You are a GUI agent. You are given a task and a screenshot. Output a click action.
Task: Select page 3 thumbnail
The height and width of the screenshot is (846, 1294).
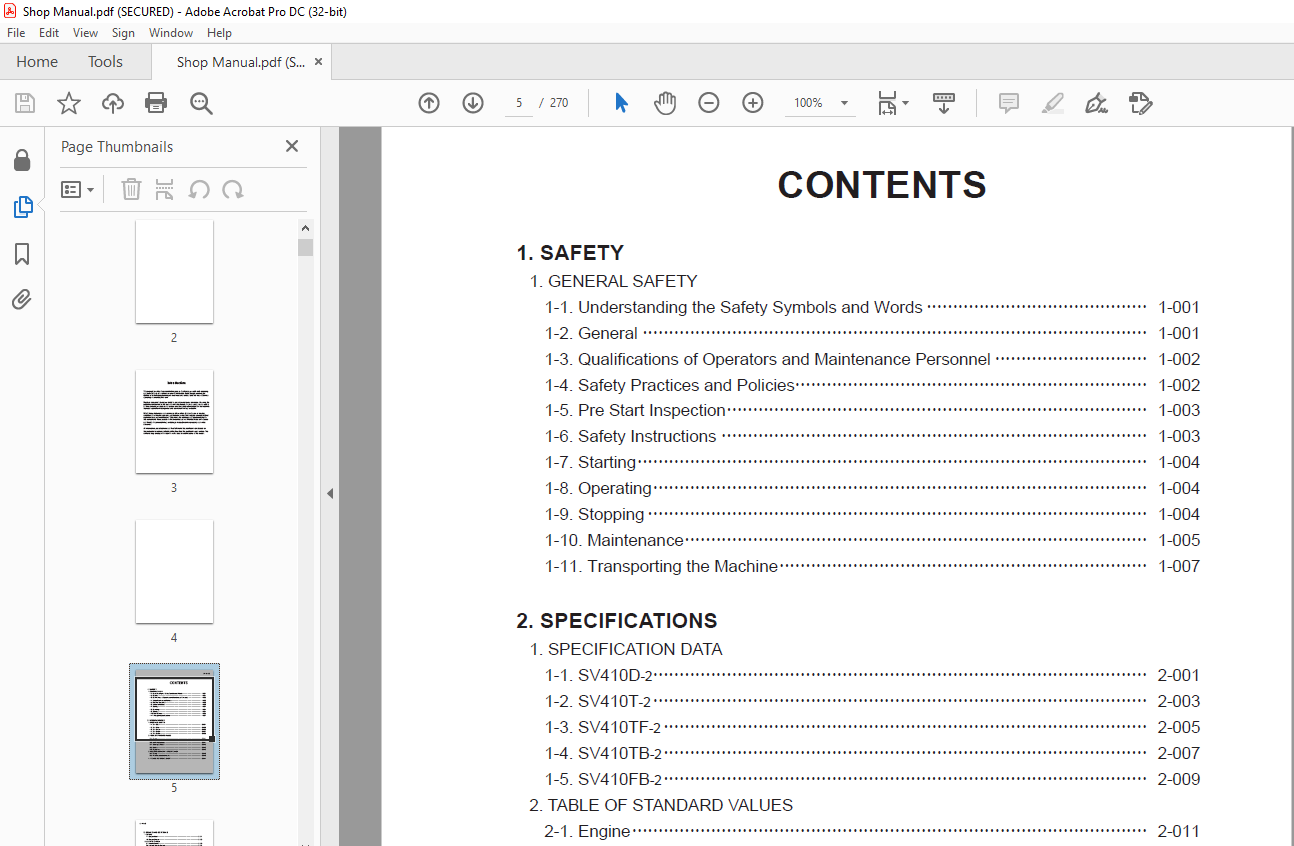click(174, 421)
